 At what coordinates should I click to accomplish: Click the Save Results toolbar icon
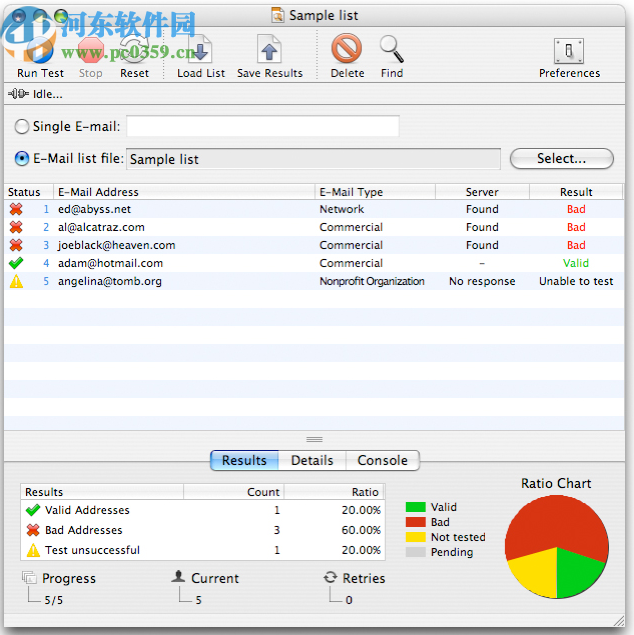point(269,49)
